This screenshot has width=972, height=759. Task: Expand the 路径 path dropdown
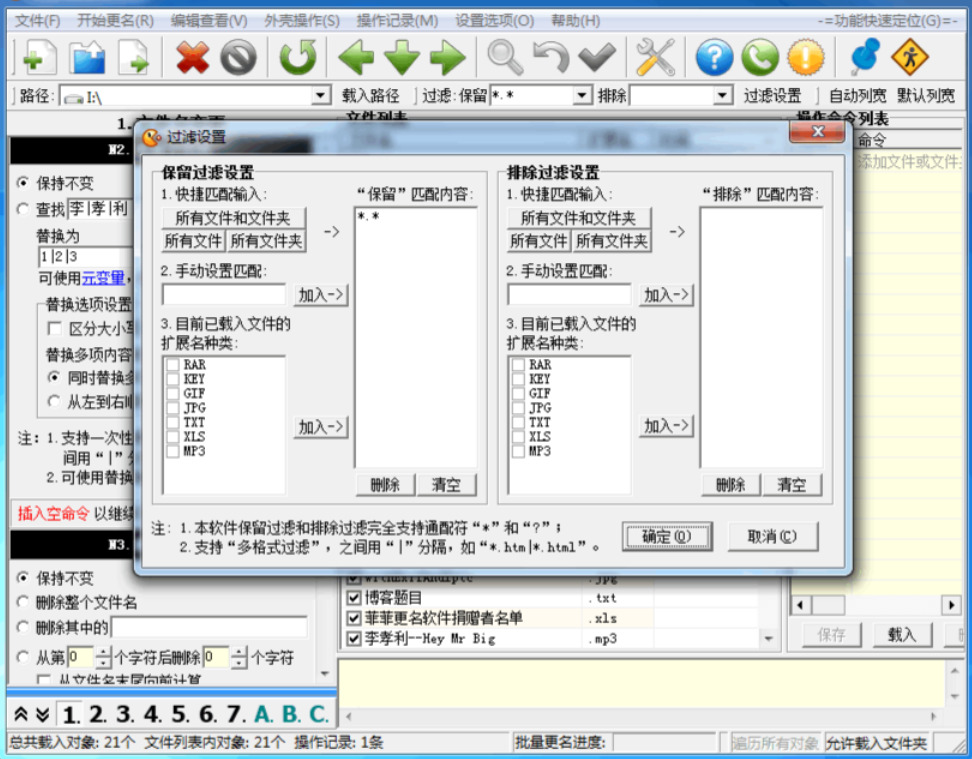pos(320,95)
